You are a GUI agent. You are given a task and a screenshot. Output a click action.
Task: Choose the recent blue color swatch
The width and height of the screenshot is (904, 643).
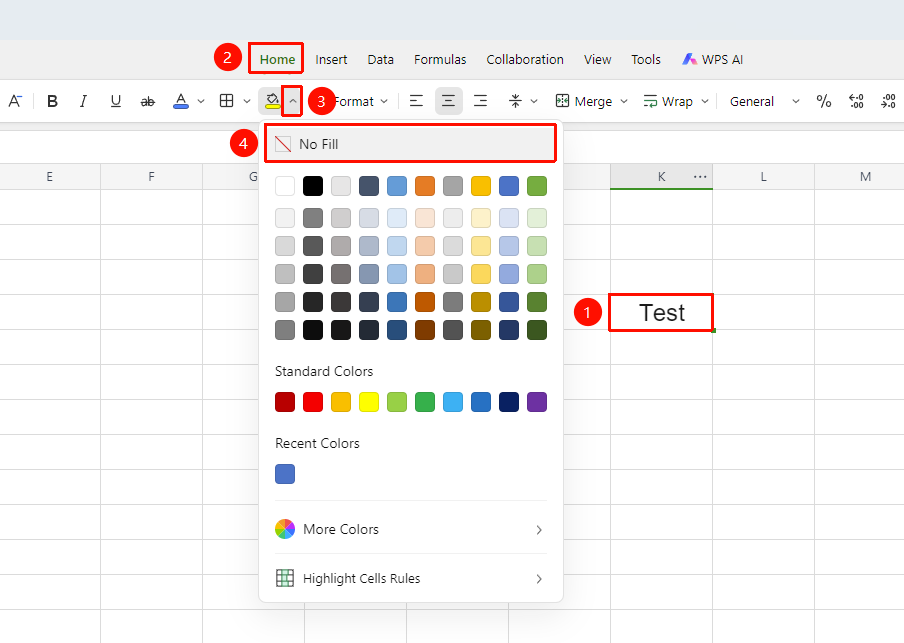click(285, 474)
